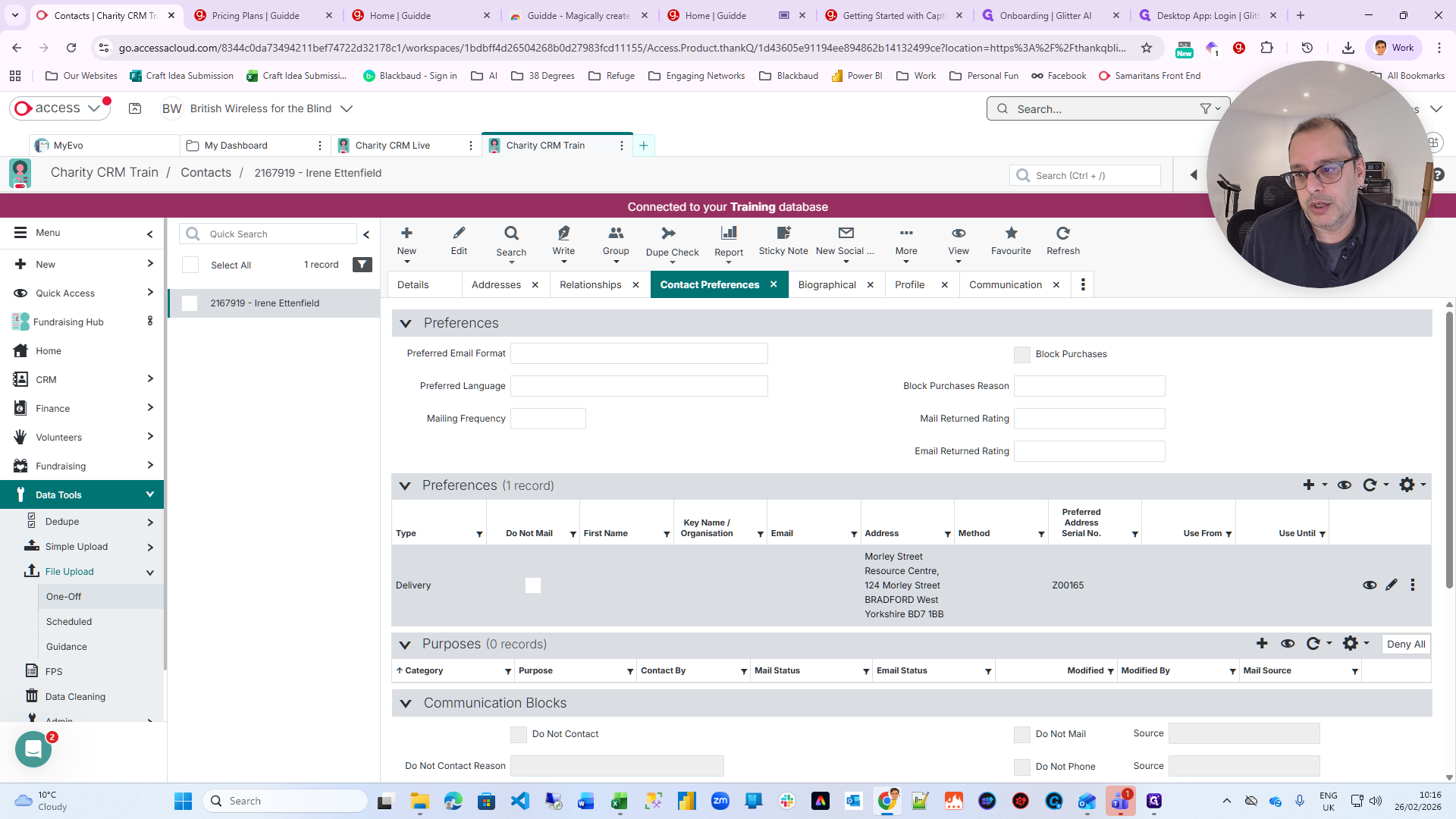Open the Relationships tab
This screenshot has width=1456, height=819.
point(590,285)
